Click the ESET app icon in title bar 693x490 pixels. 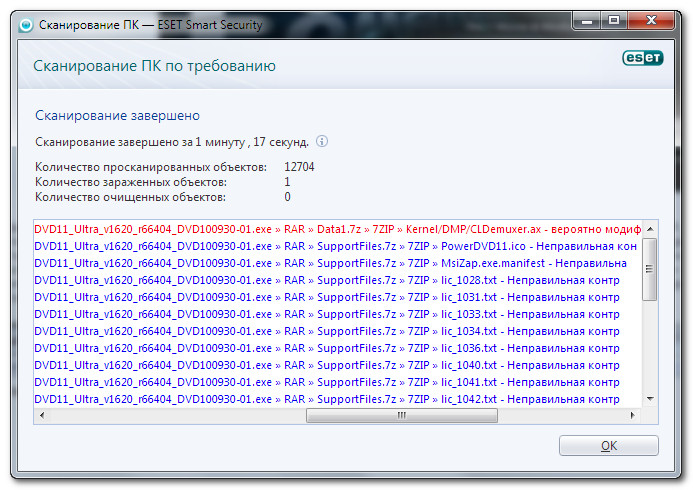pos(26,25)
